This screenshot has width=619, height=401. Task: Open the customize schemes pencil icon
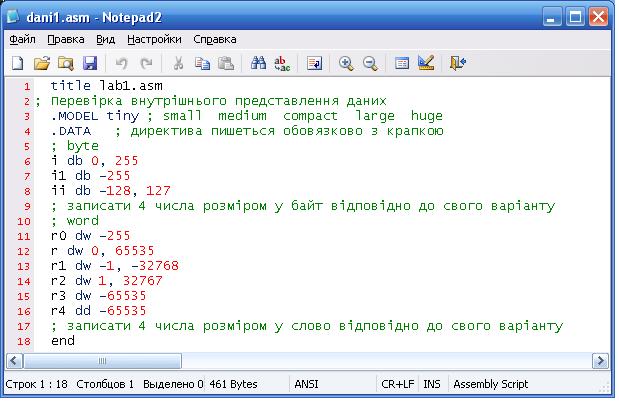point(426,62)
